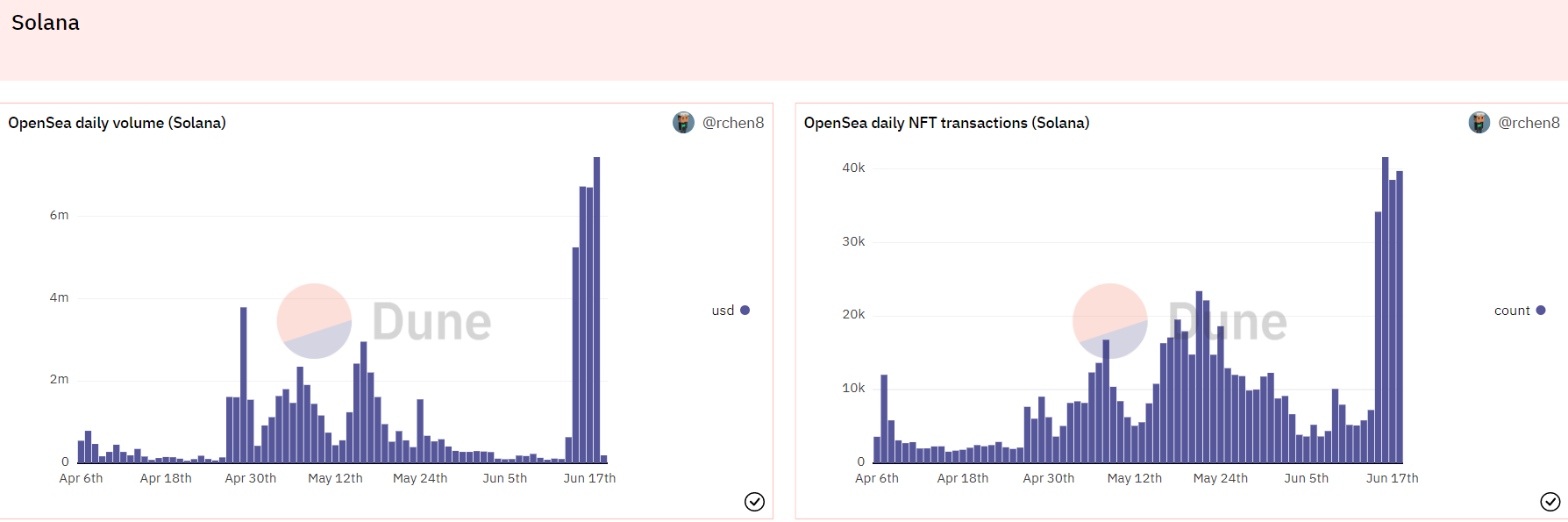Click the checkmark icon under the daily volume chart
This screenshot has height=522, width=1568.
[x=754, y=502]
